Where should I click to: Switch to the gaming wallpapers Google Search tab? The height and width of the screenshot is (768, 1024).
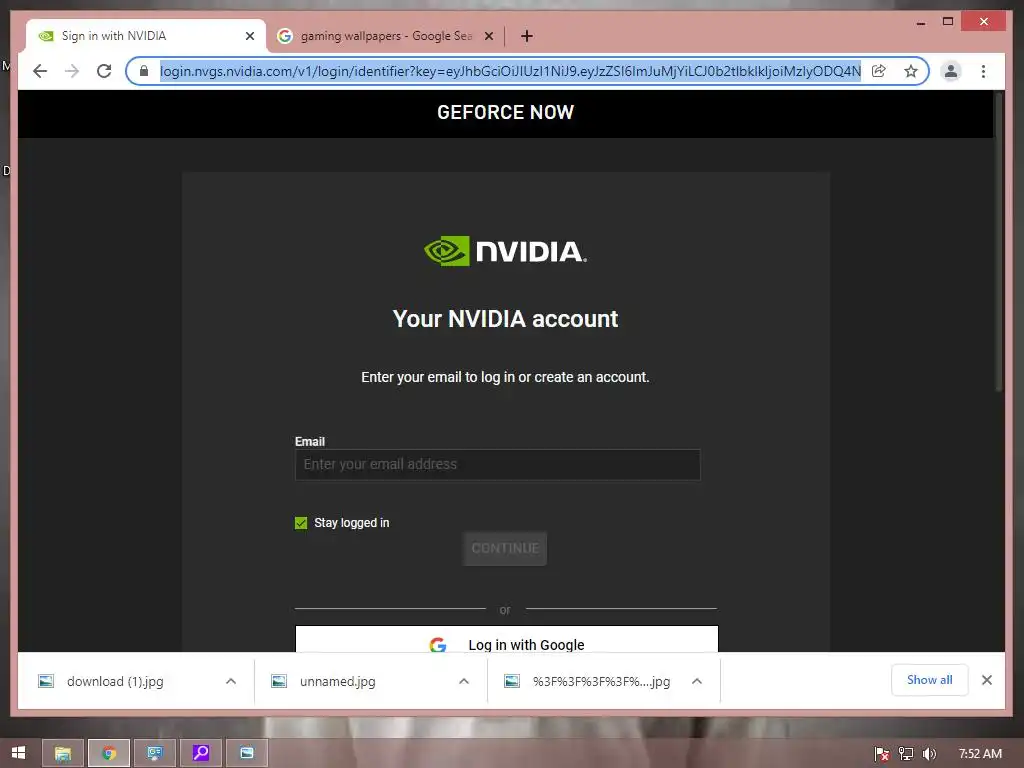click(x=385, y=36)
